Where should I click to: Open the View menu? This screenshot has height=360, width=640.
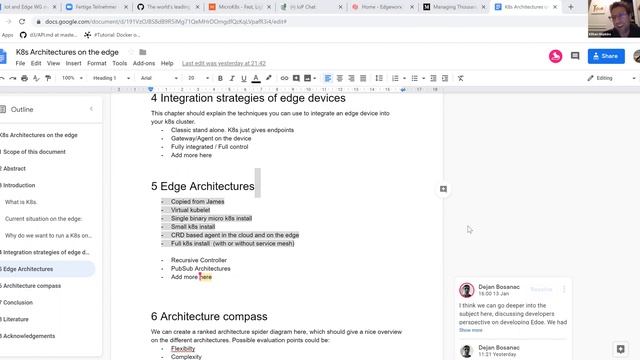pos(53,63)
